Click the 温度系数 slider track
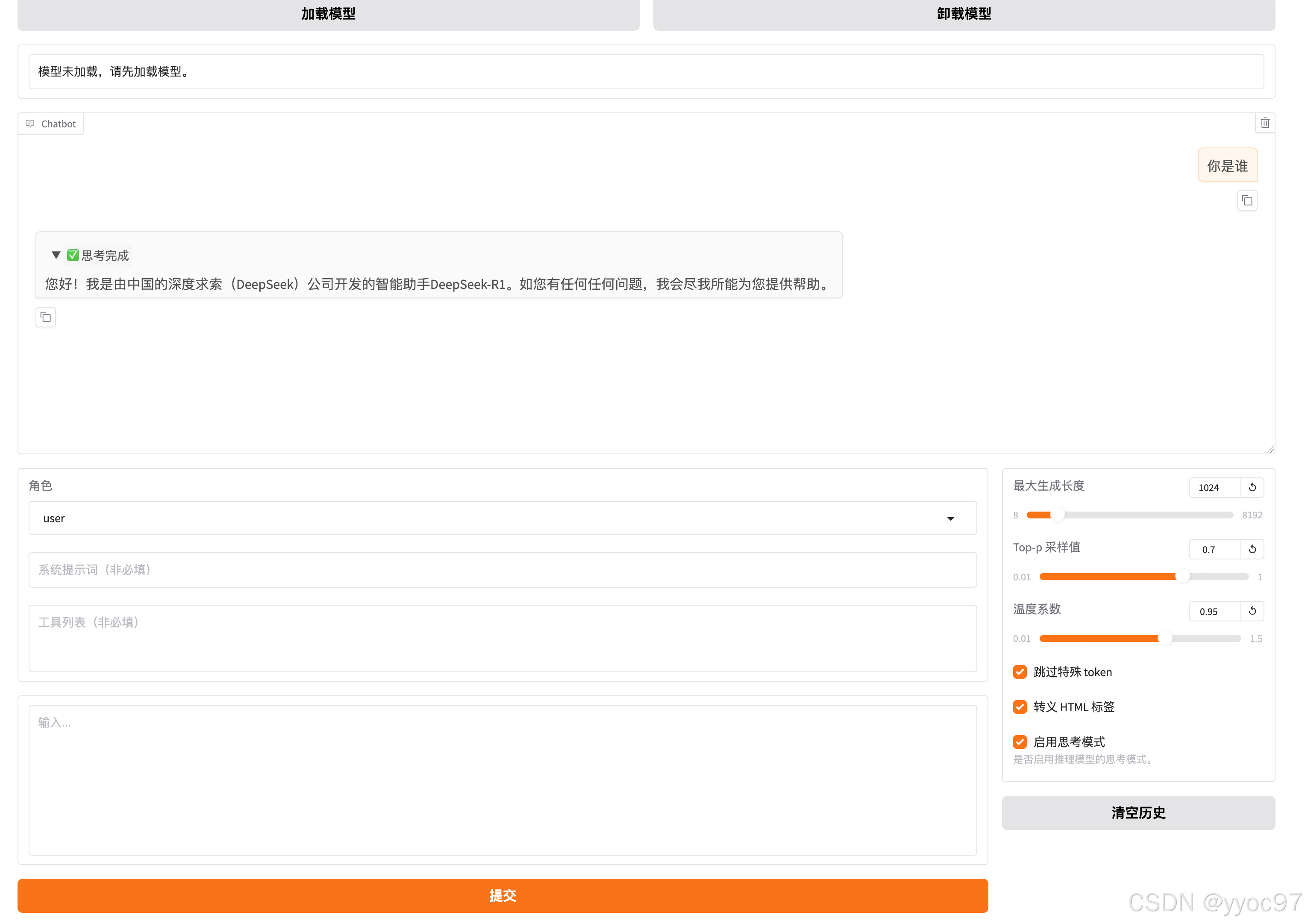1305x924 pixels. (1140, 639)
